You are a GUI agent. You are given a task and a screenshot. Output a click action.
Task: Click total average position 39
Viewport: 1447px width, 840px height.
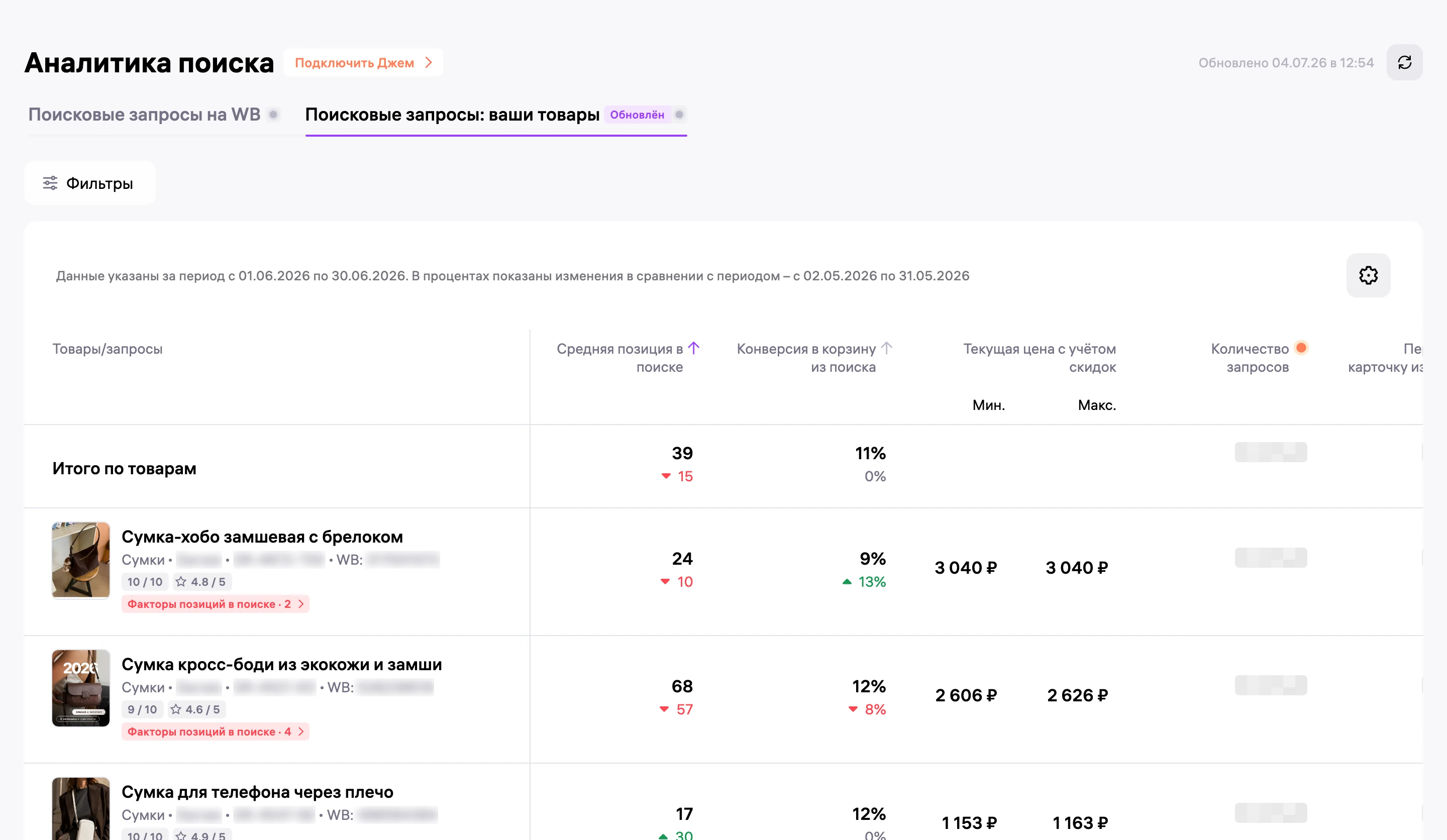[x=682, y=453]
